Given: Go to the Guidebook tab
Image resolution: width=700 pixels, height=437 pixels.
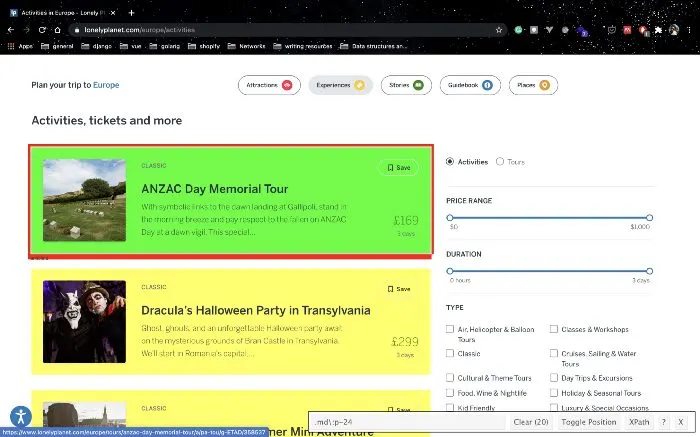Looking at the screenshot, I should (x=469, y=85).
